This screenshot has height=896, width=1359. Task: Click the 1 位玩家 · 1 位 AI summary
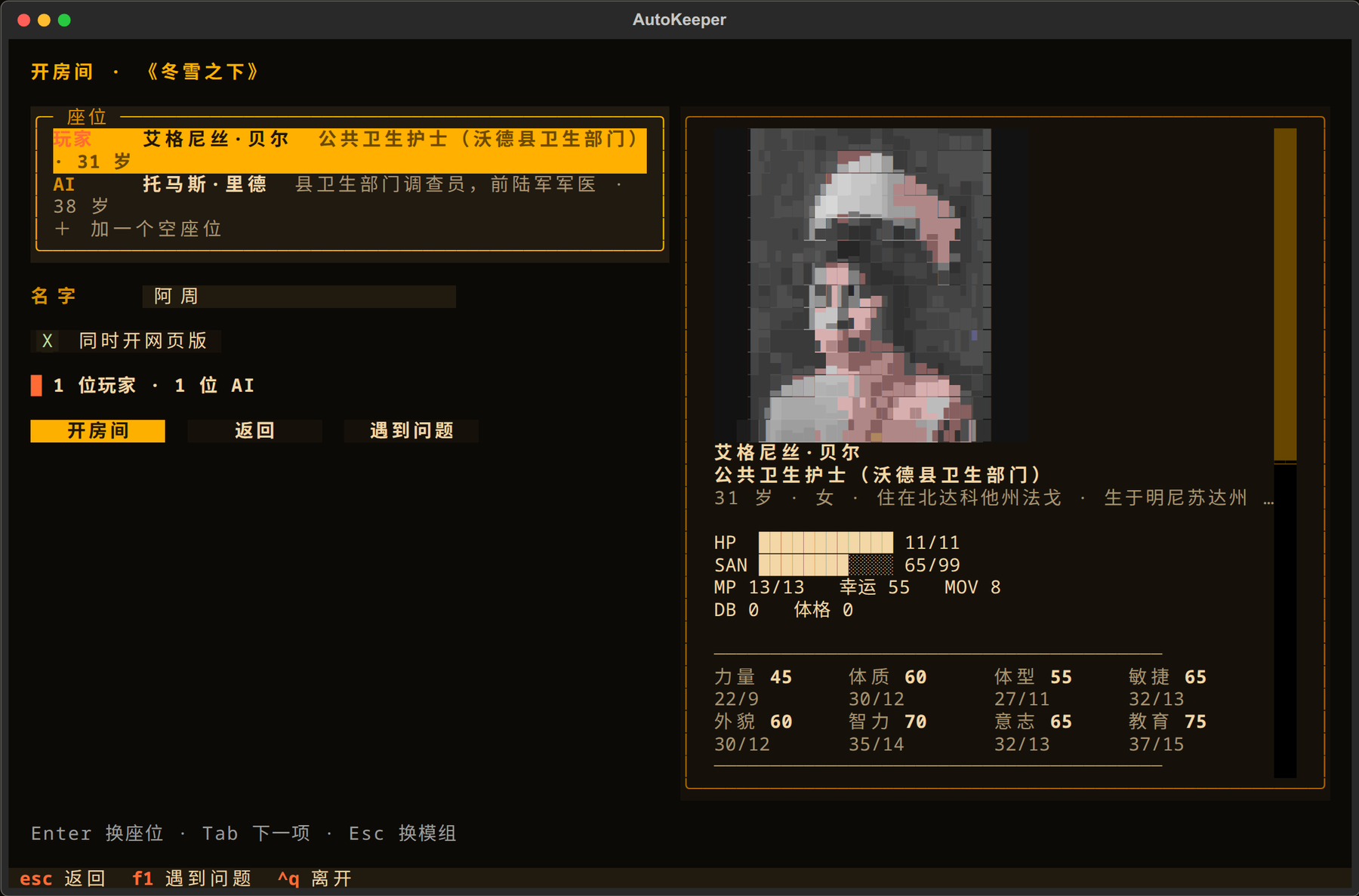click(154, 386)
